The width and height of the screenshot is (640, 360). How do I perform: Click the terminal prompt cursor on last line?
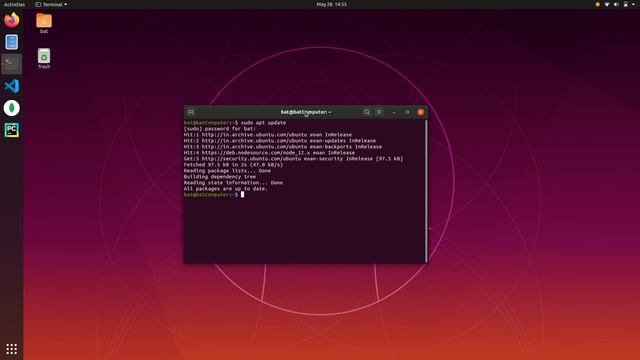point(242,195)
